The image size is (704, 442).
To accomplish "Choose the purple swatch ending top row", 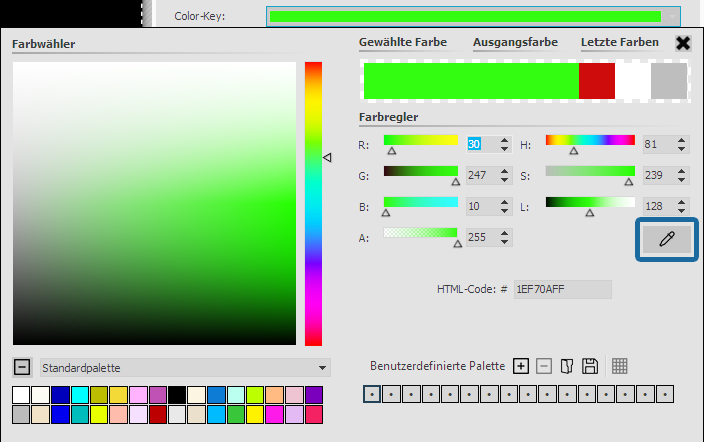I will [314, 395].
